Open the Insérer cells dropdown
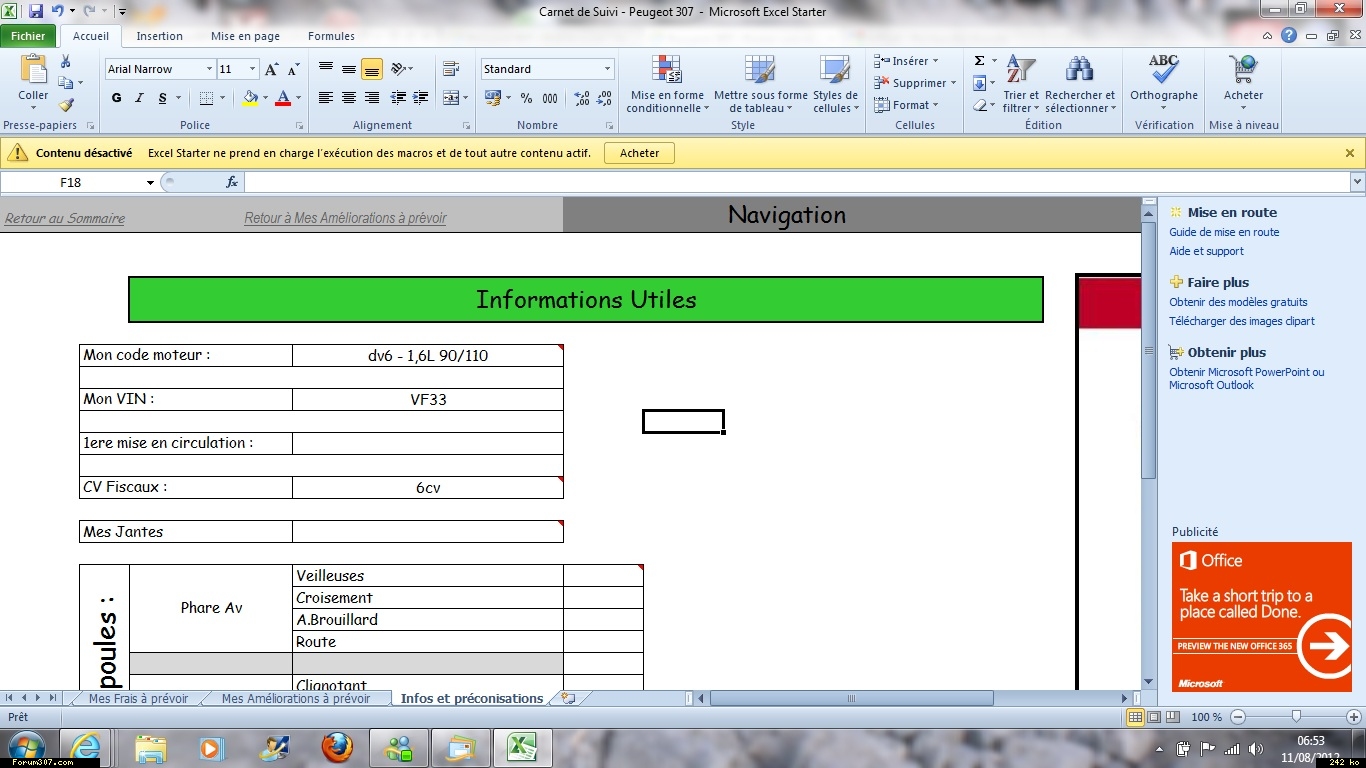Image resolution: width=1366 pixels, height=768 pixels. pos(906,61)
